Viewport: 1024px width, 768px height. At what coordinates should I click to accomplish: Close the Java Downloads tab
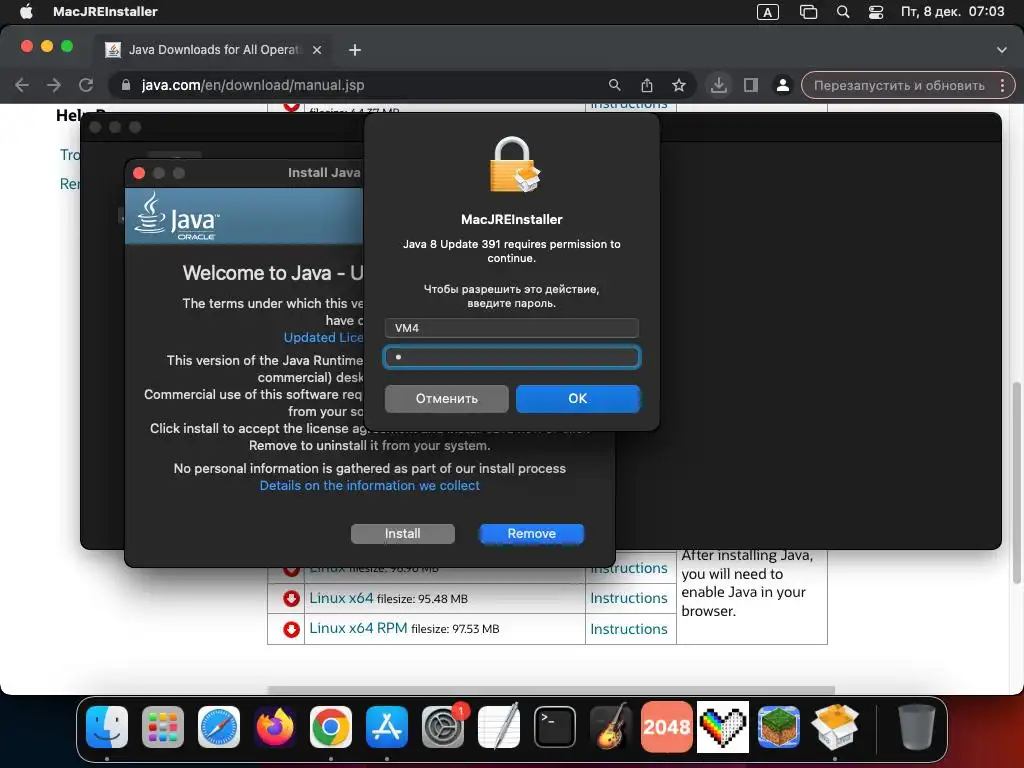tap(317, 50)
